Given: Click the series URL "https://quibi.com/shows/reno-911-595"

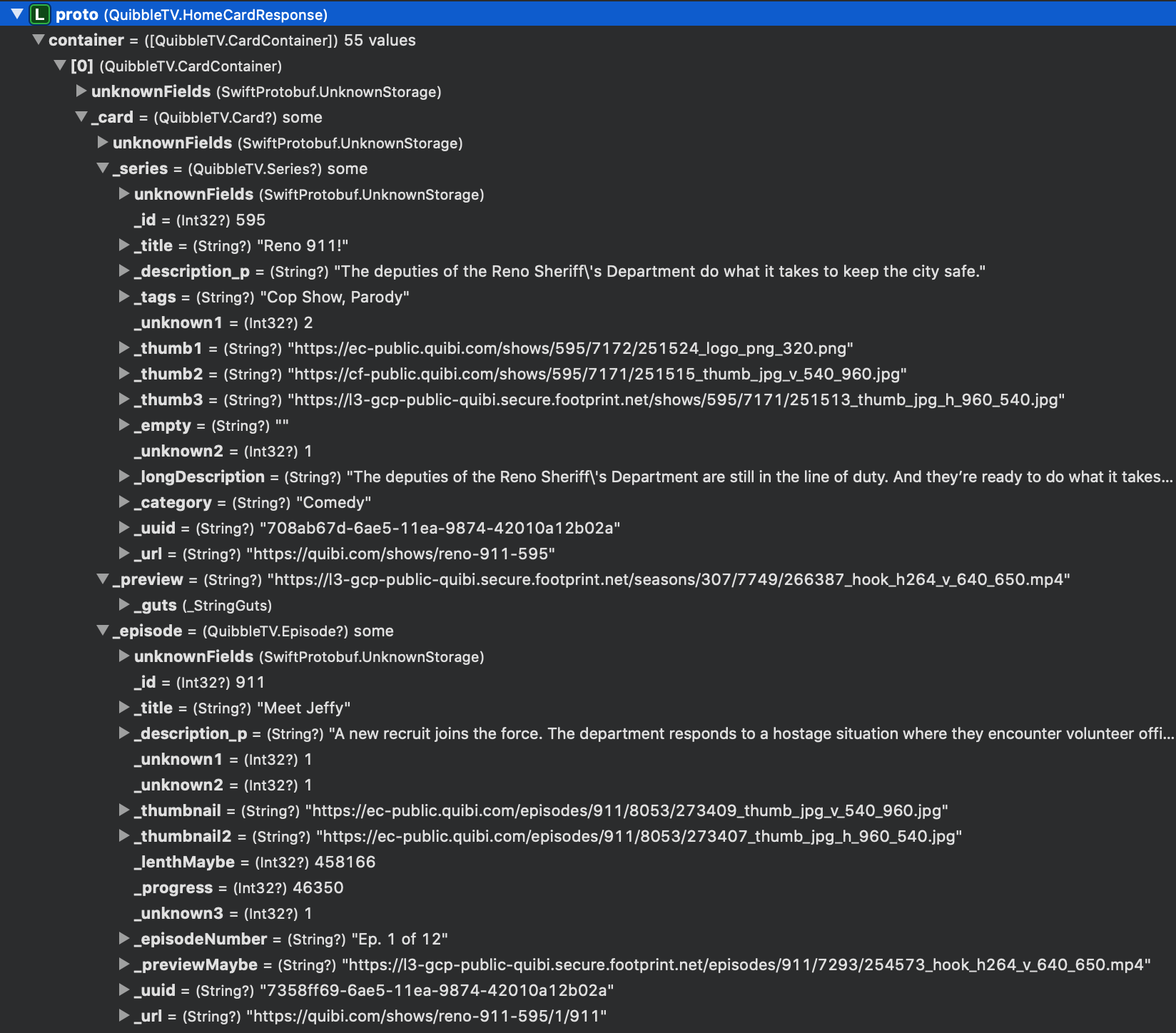Looking at the screenshot, I should [401, 554].
